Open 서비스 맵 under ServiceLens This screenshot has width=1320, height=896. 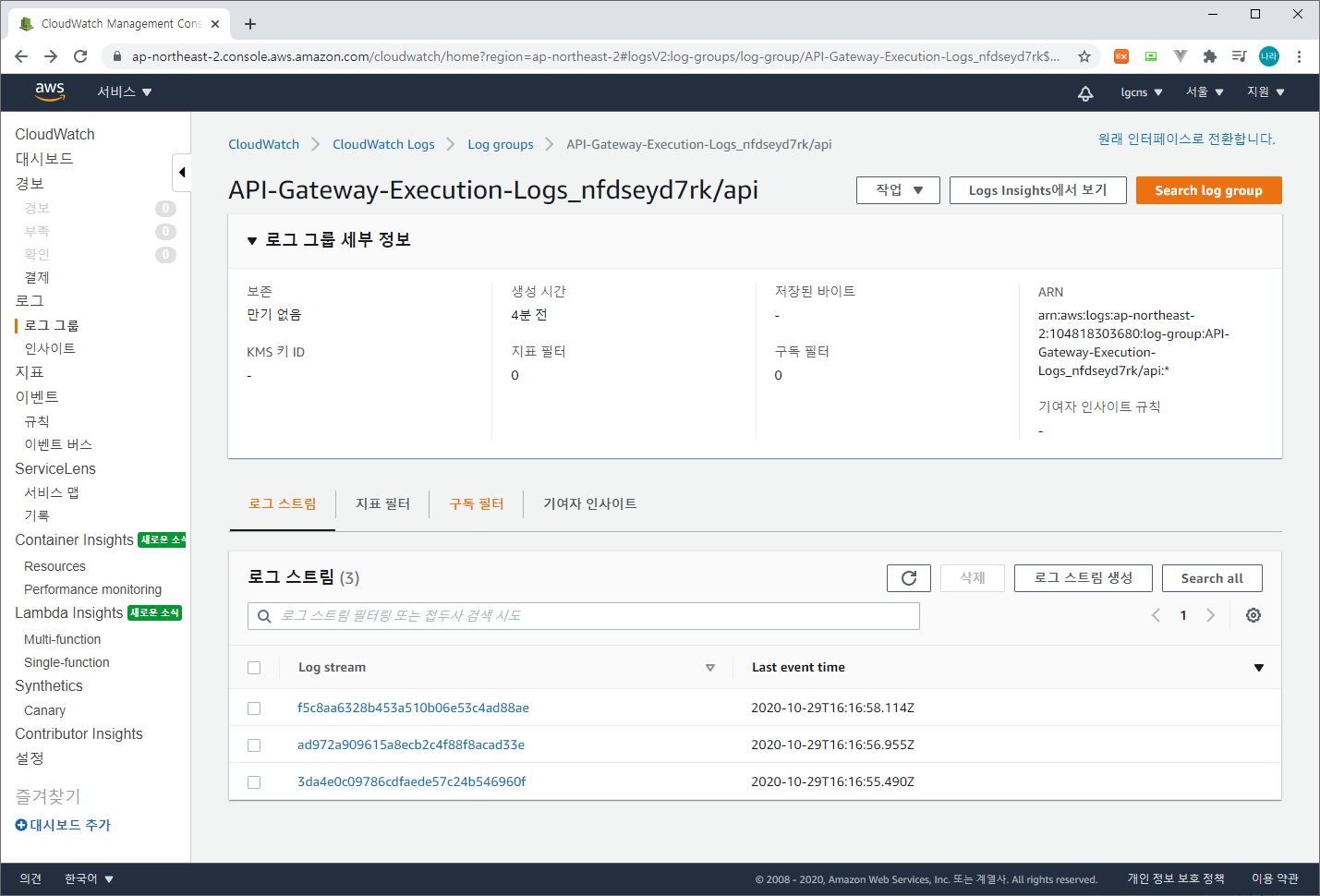tap(52, 492)
